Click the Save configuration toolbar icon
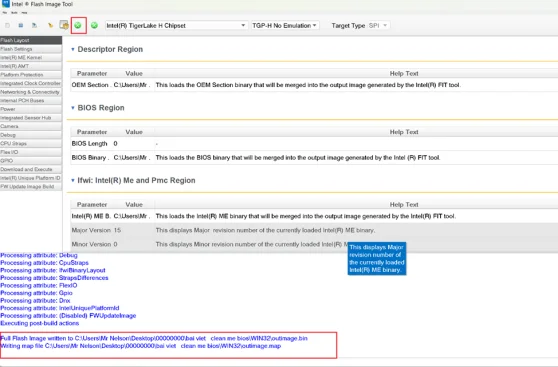This screenshot has width=558, height=367. coord(21,25)
